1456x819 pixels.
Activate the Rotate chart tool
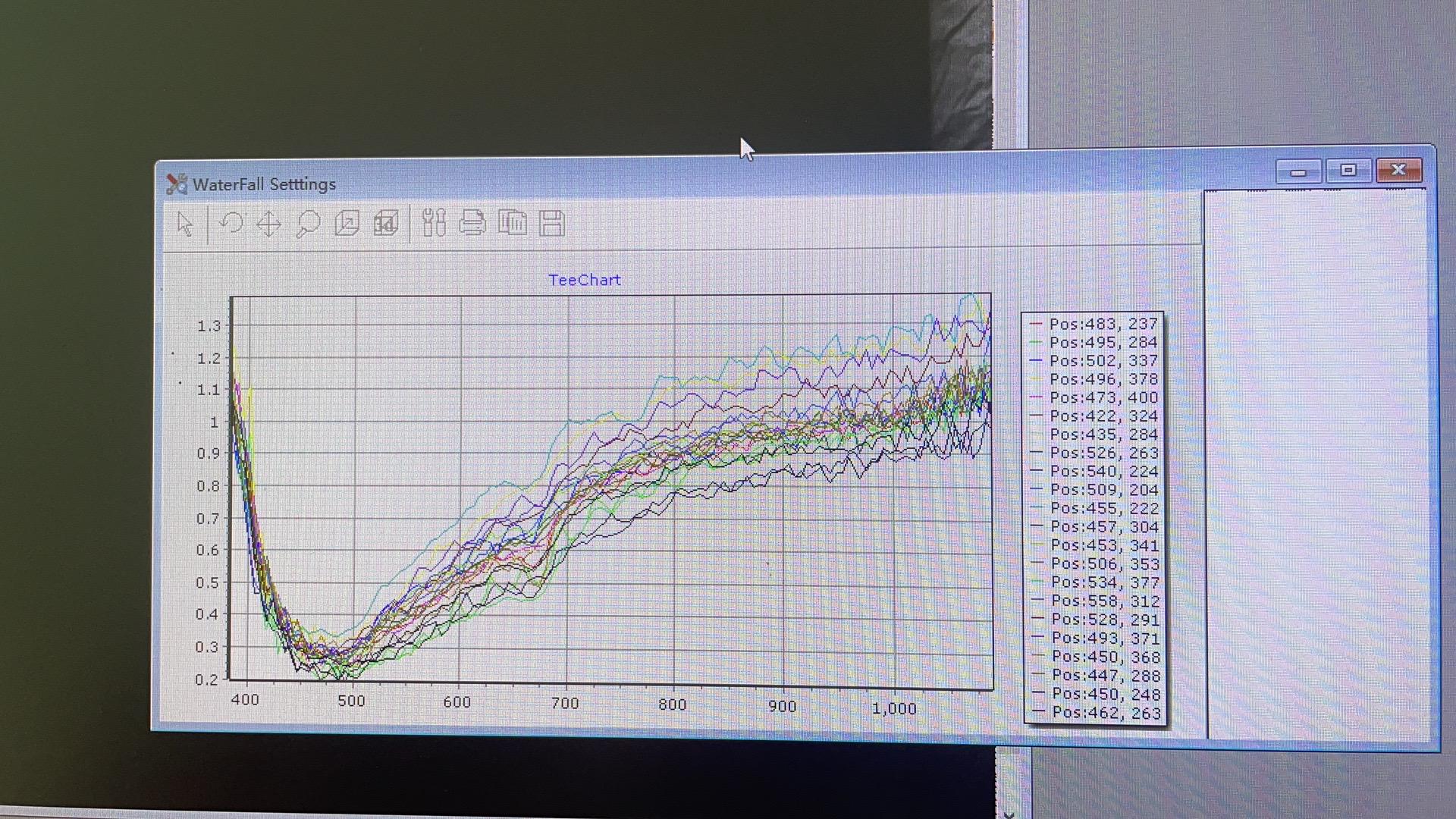tap(231, 224)
